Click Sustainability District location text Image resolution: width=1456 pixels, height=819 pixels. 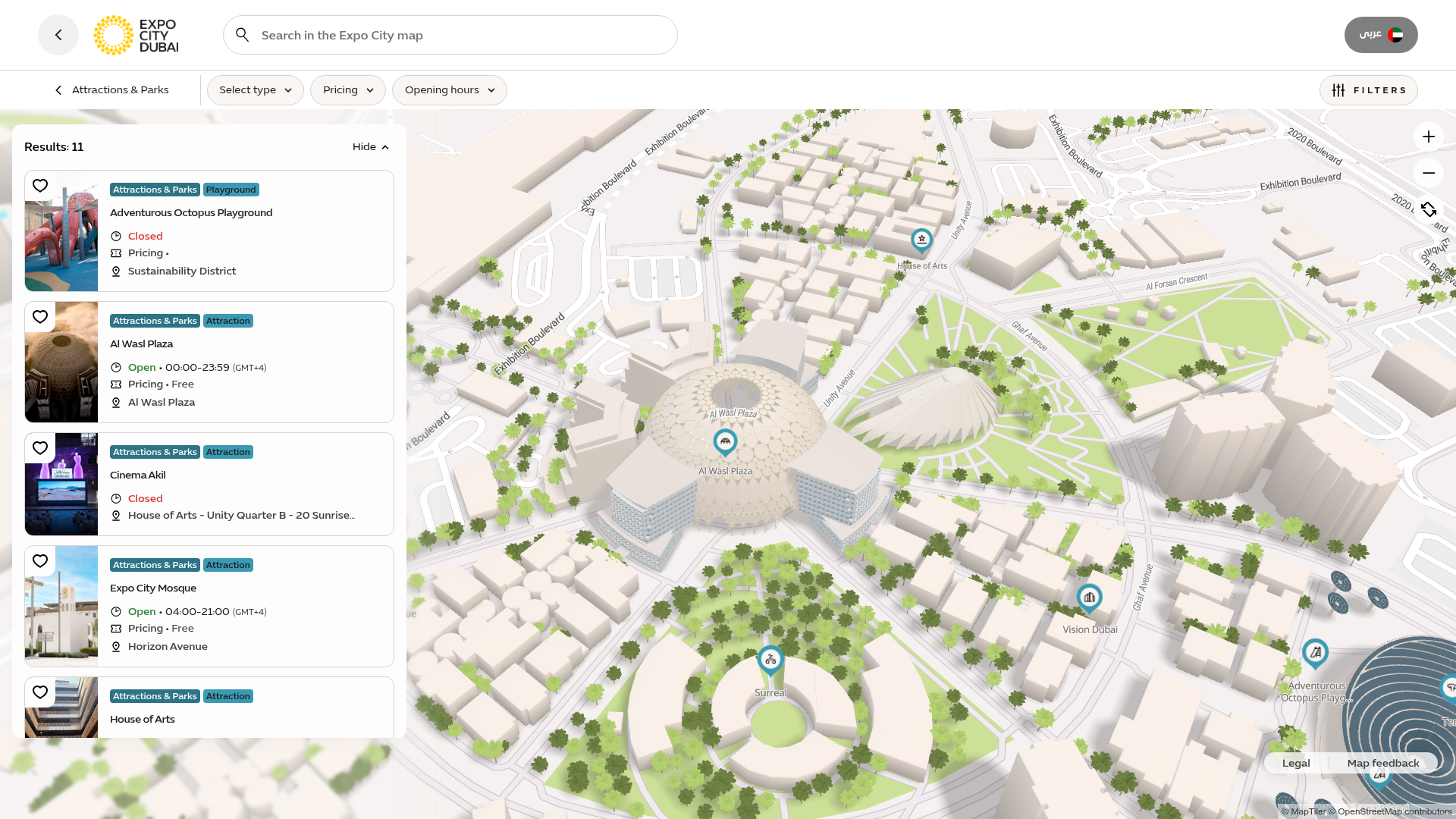(x=182, y=271)
